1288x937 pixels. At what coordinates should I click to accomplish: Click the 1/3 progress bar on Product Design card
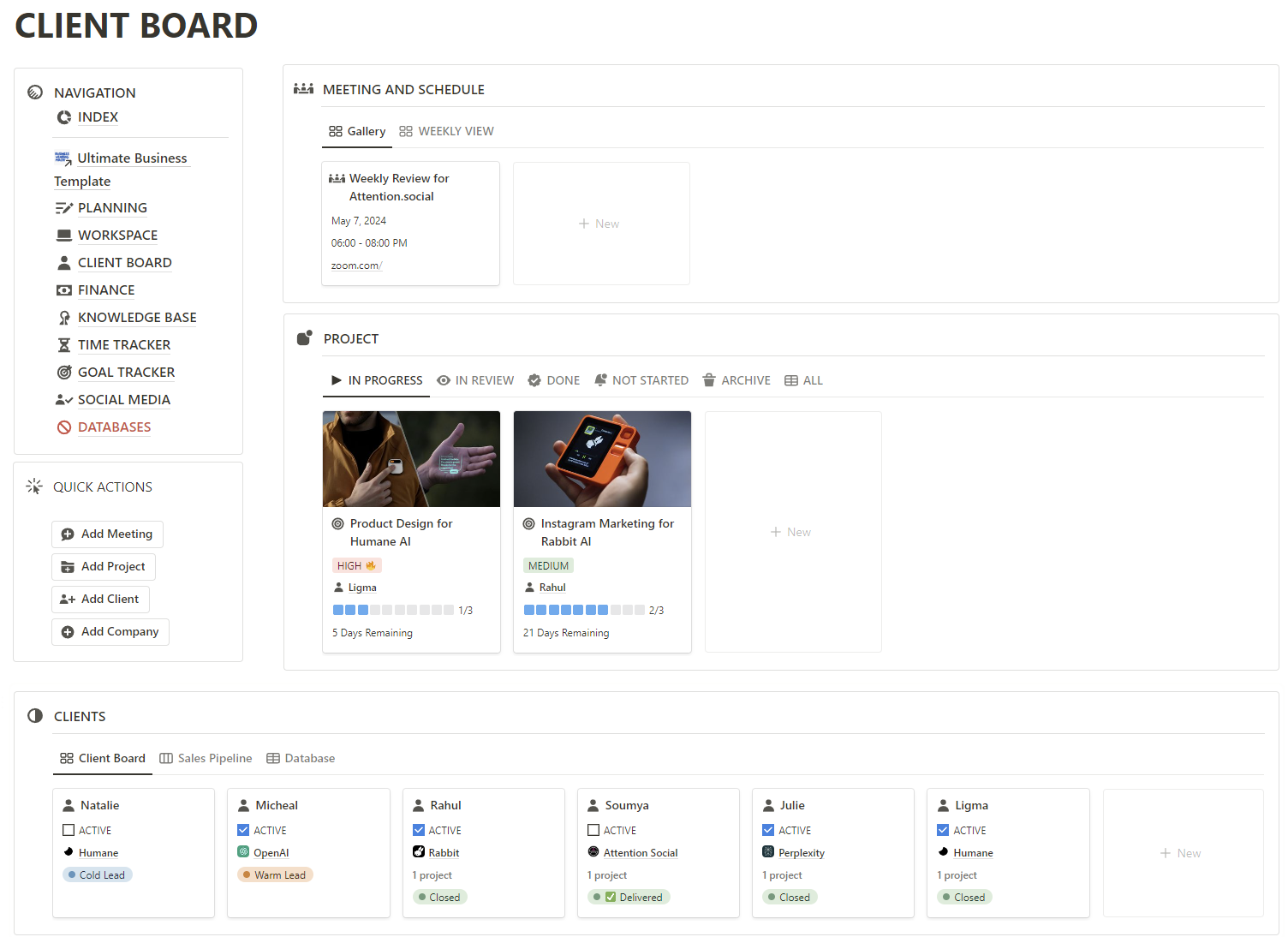click(x=394, y=610)
